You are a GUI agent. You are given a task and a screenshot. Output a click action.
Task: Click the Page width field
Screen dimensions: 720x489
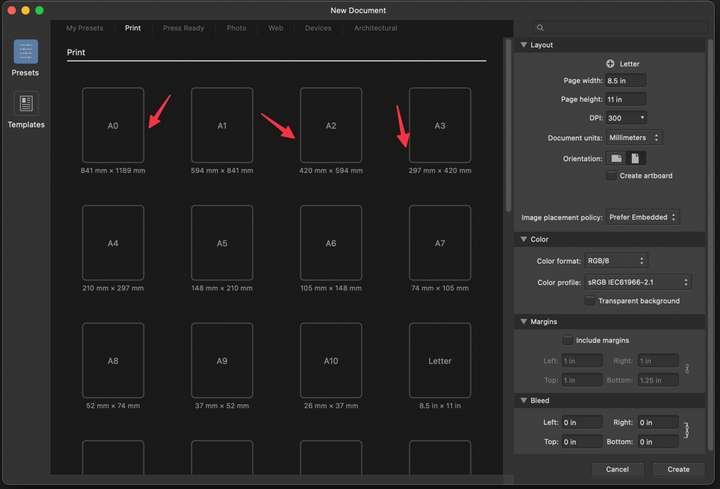625,81
